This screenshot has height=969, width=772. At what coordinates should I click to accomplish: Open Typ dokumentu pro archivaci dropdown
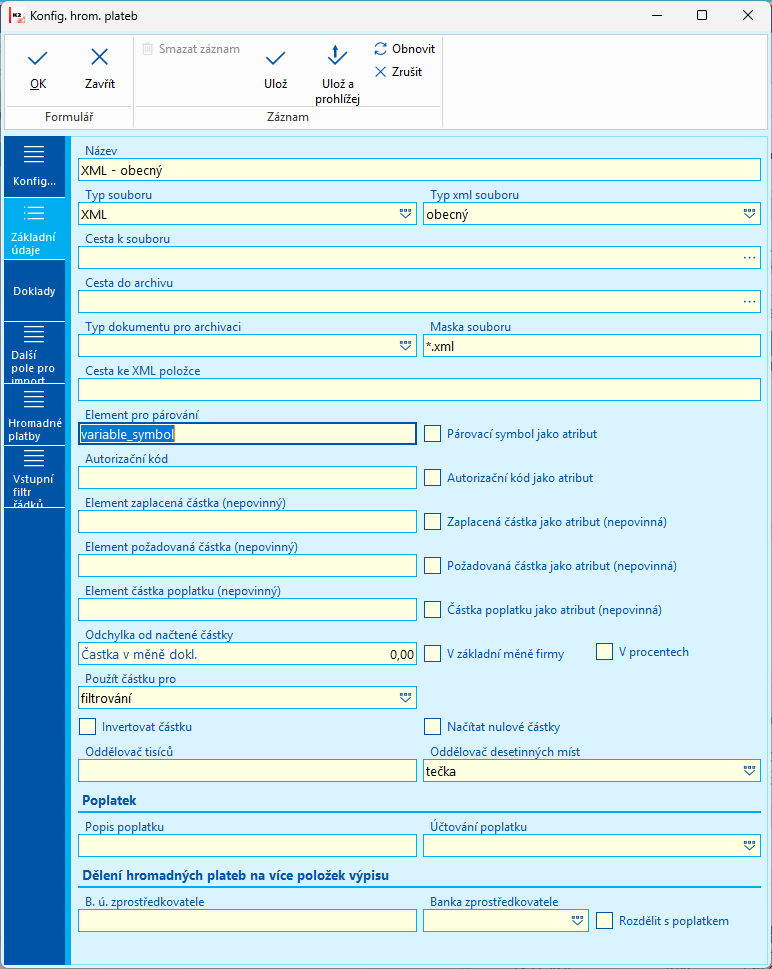[405, 346]
